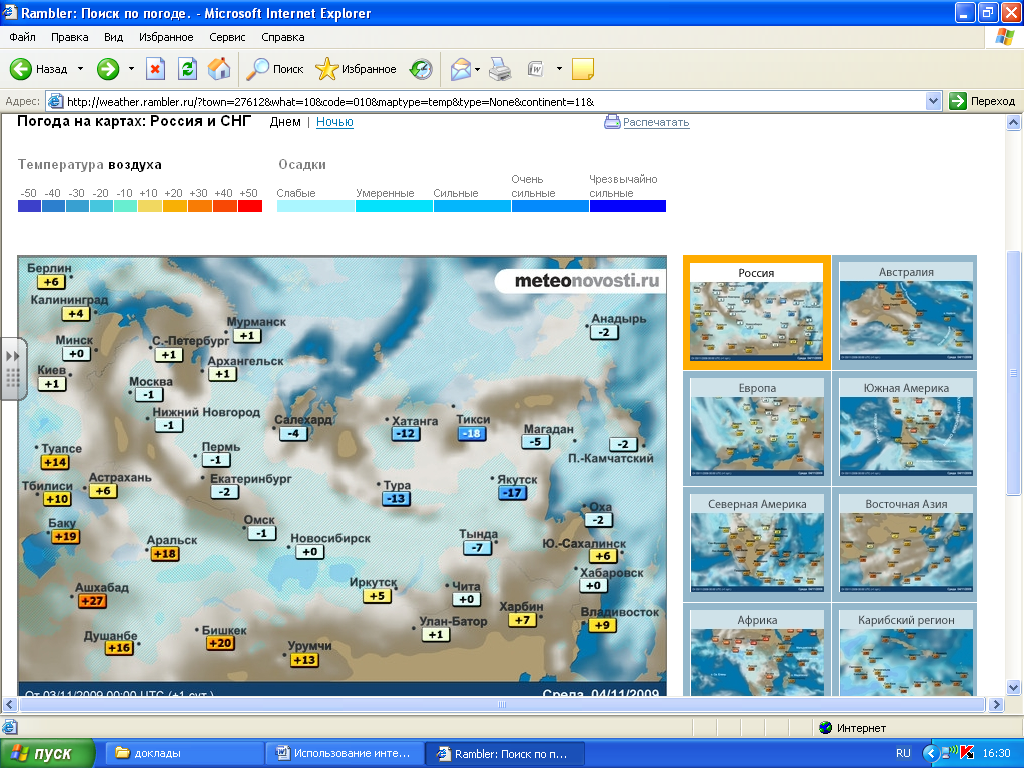This screenshot has width=1024, height=768.
Task: Open Favorites (Избранное) star button
Action: 356,69
